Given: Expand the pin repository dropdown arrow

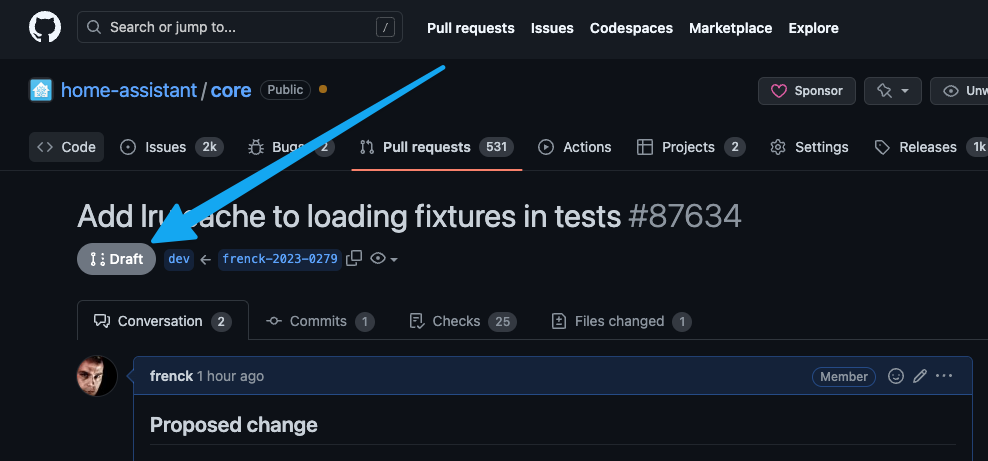Looking at the screenshot, I should [904, 91].
